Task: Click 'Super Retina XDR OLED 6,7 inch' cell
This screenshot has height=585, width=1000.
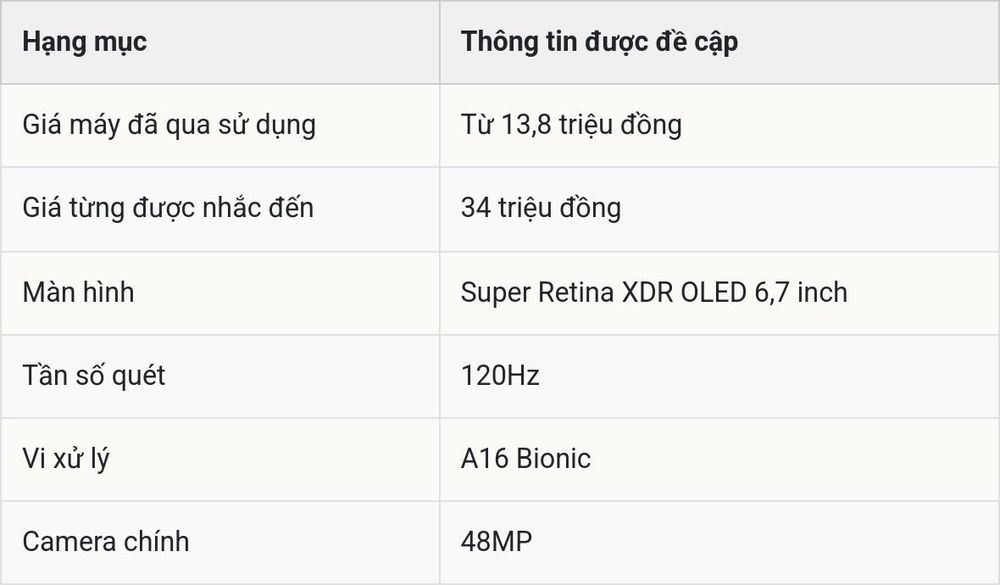Action: point(719,293)
